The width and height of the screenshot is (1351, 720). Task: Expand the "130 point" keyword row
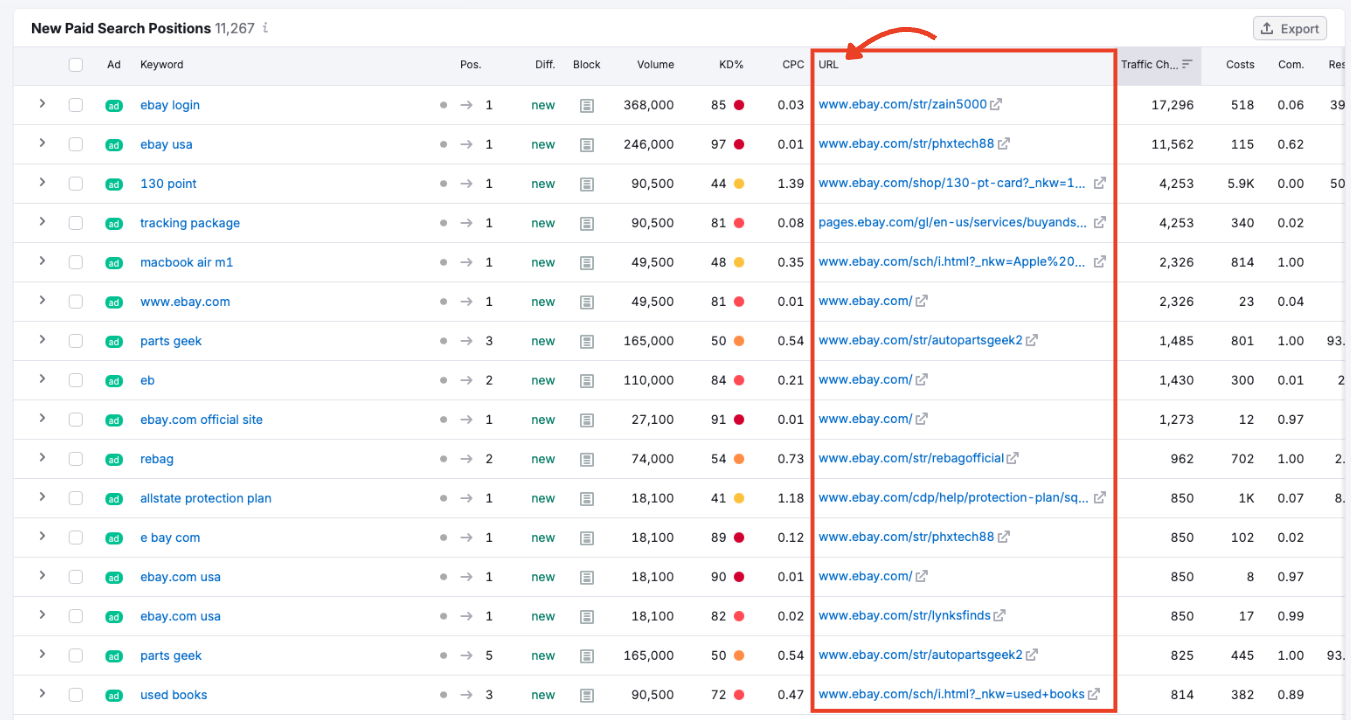click(x=42, y=183)
